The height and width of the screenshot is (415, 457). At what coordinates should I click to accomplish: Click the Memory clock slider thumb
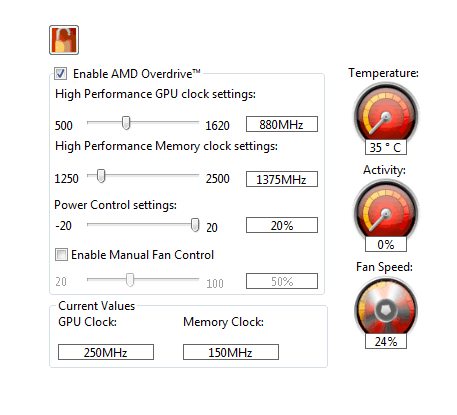pyautogui.click(x=101, y=176)
